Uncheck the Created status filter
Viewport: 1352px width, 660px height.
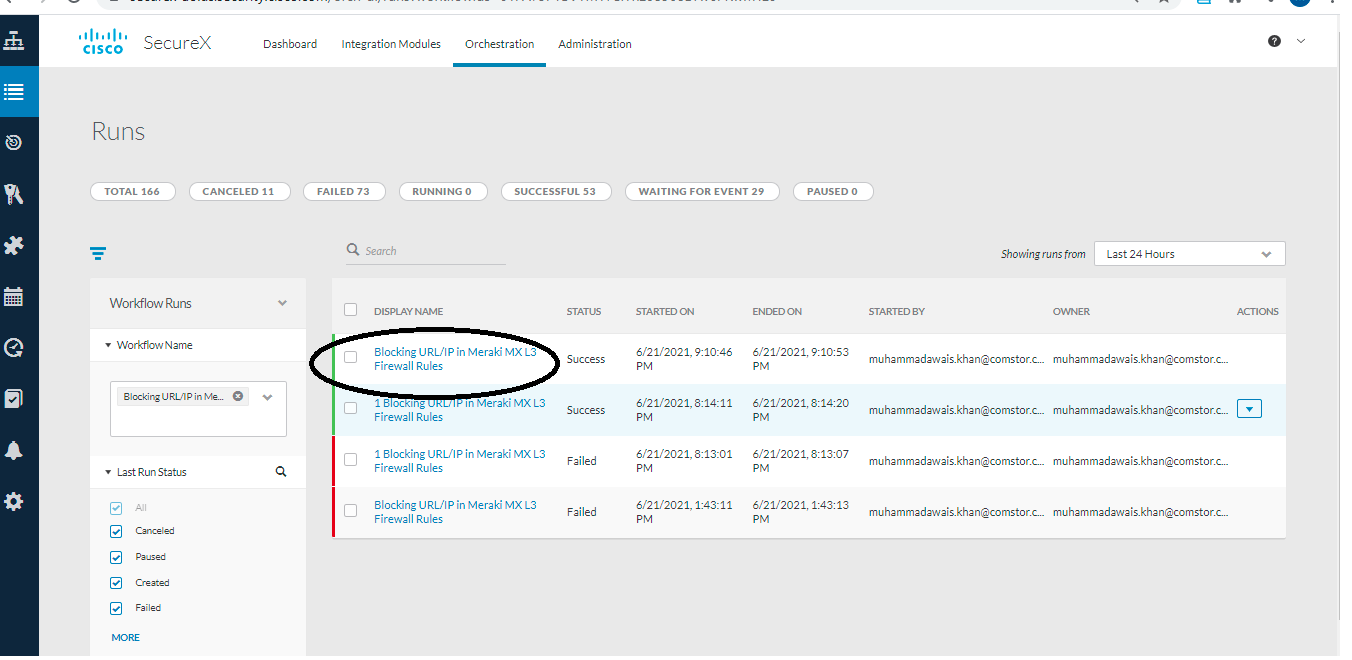tap(116, 582)
